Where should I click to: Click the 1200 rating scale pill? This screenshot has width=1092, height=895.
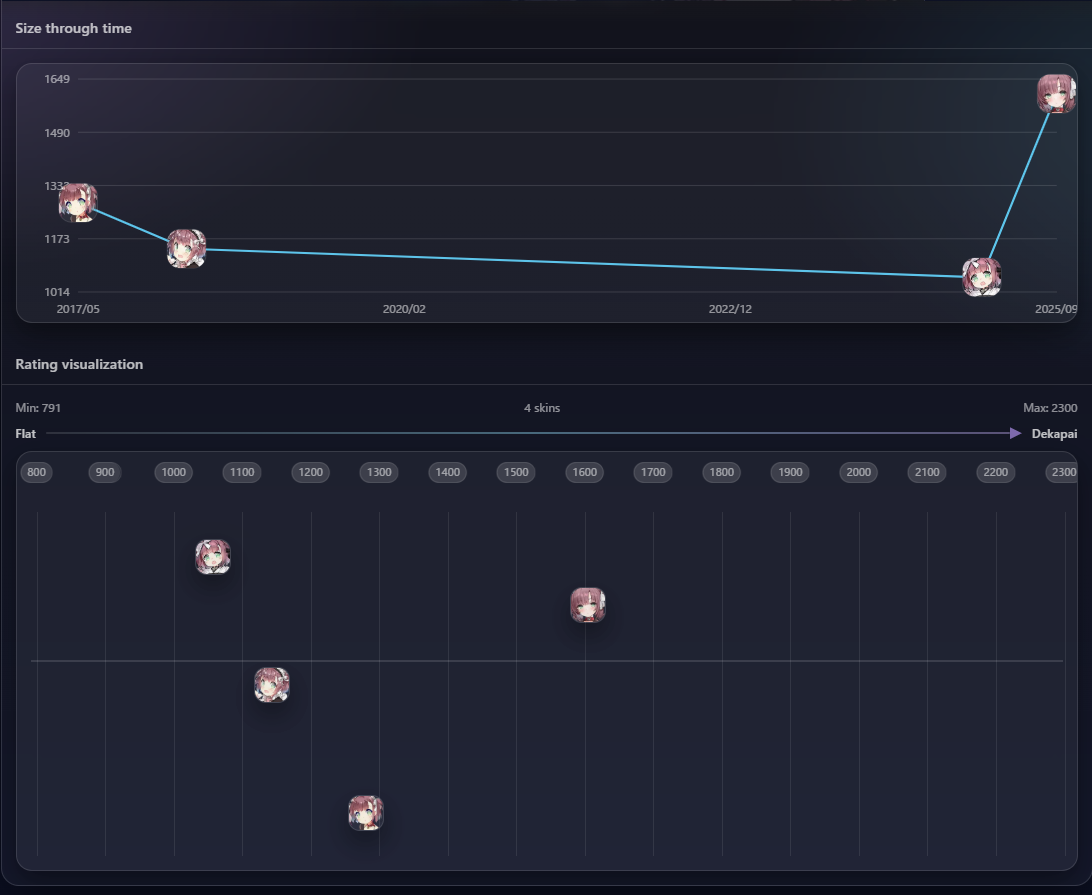pyautogui.click(x=311, y=472)
